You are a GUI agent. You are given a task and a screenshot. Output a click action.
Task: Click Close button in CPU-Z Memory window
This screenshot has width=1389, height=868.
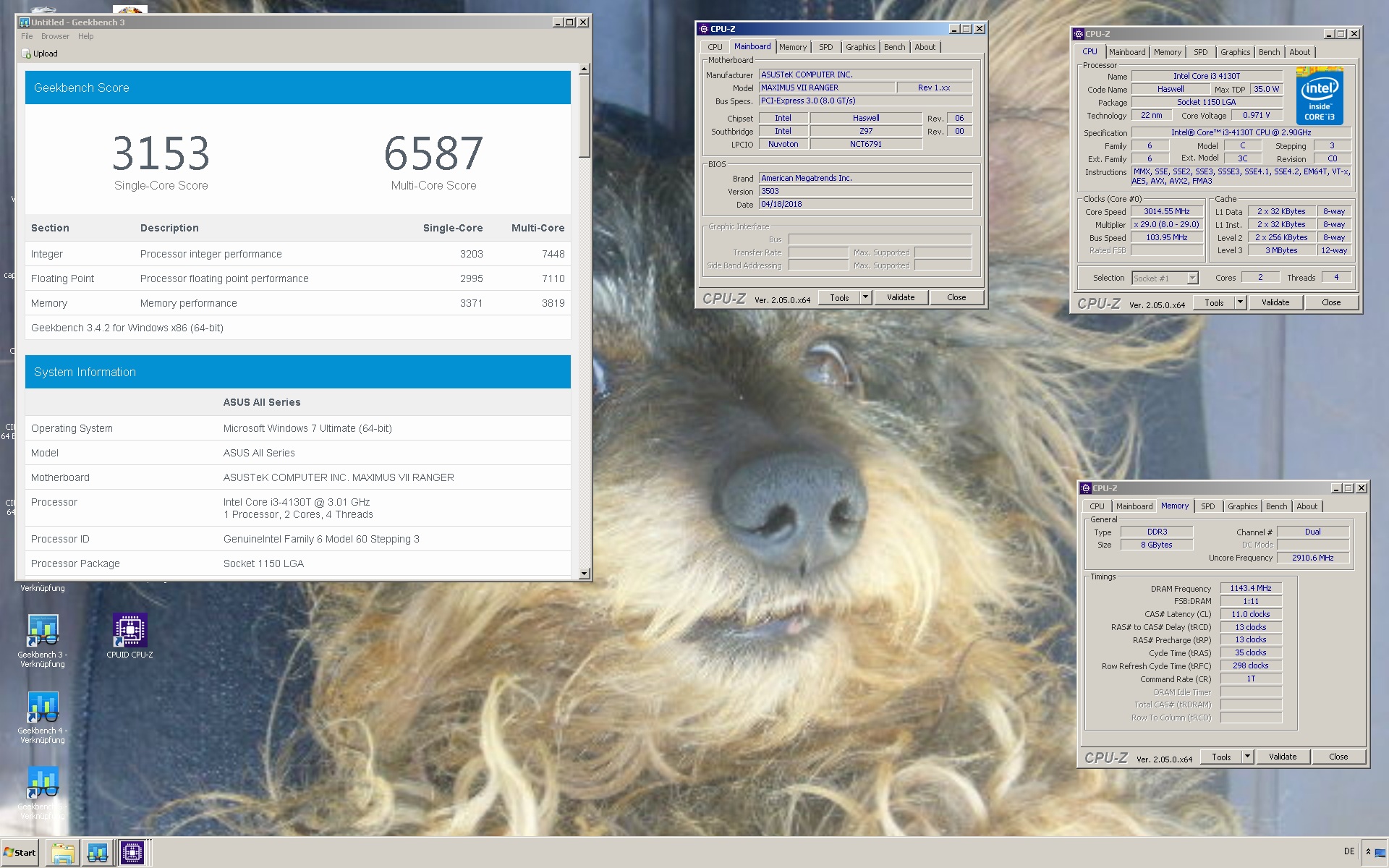(x=1338, y=757)
